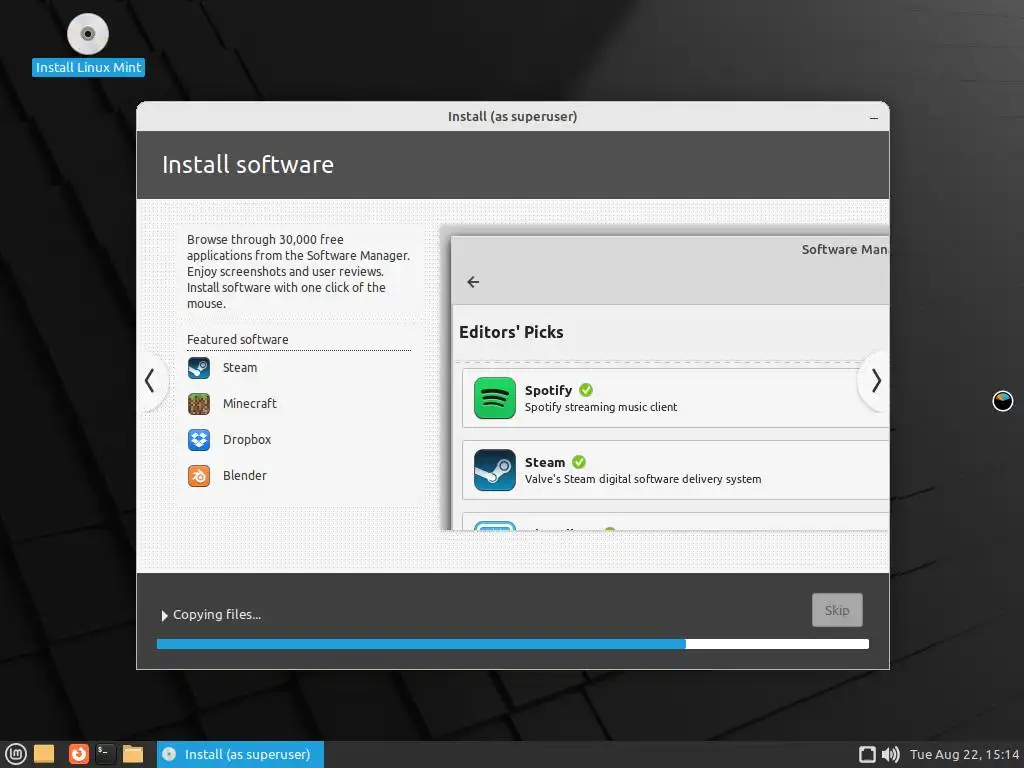This screenshot has height=768, width=1024.
Task: Show the desktop from the taskbar
Action: click(x=44, y=754)
